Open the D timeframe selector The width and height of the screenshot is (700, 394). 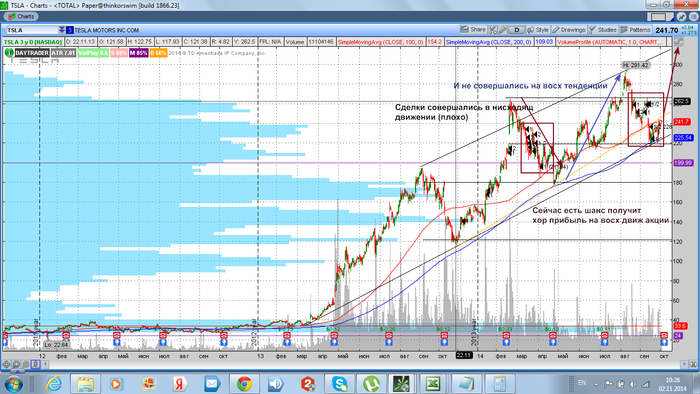pos(517,30)
